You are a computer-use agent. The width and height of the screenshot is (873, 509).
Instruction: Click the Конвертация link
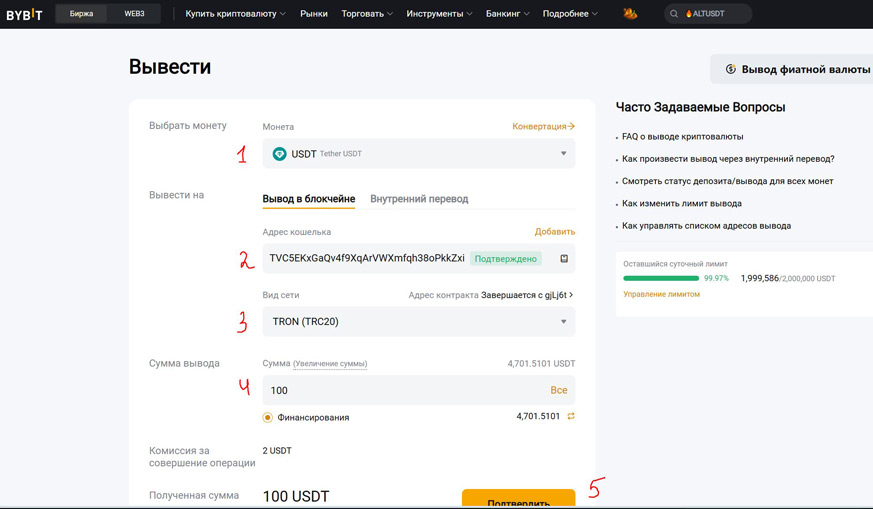point(543,126)
